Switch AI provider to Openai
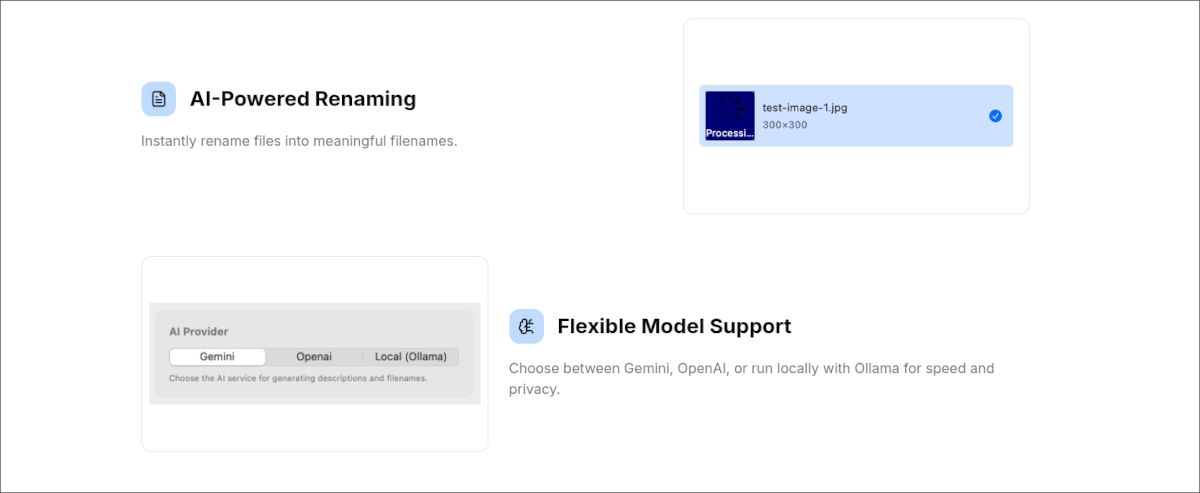The height and width of the screenshot is (493, 1200). click(314, 357)
